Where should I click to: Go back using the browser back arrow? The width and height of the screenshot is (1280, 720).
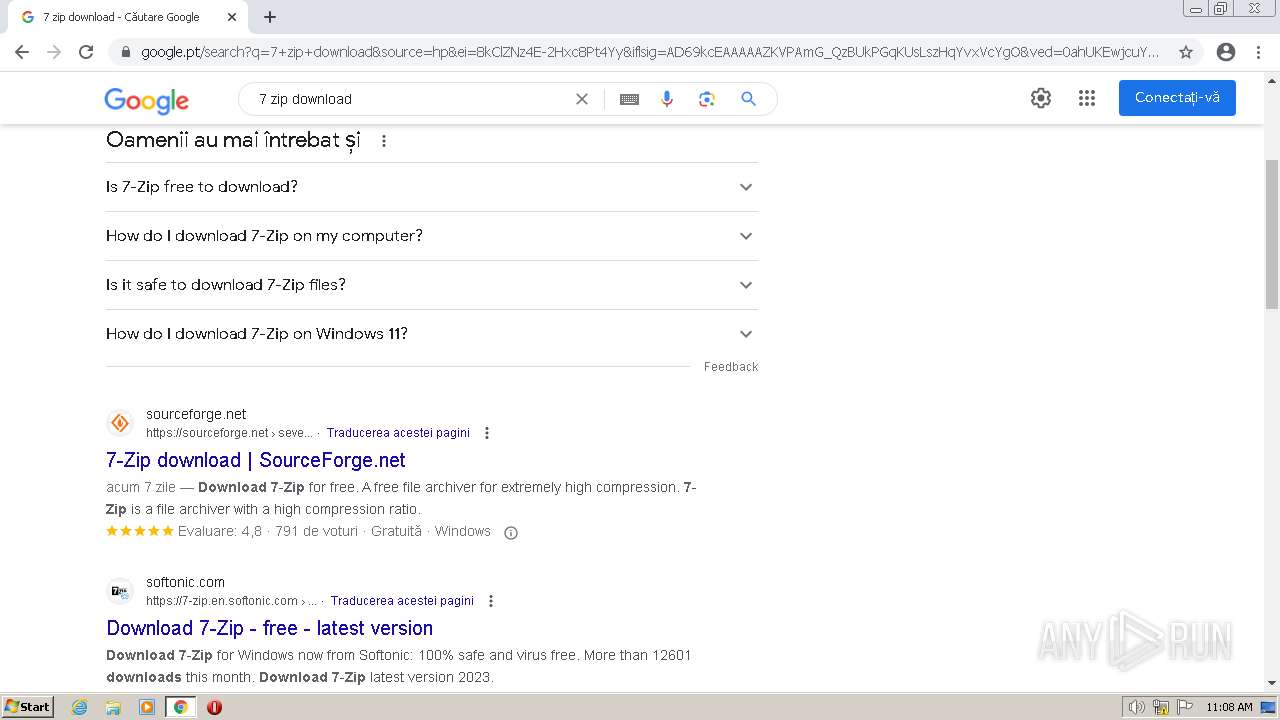click(22, 52)
